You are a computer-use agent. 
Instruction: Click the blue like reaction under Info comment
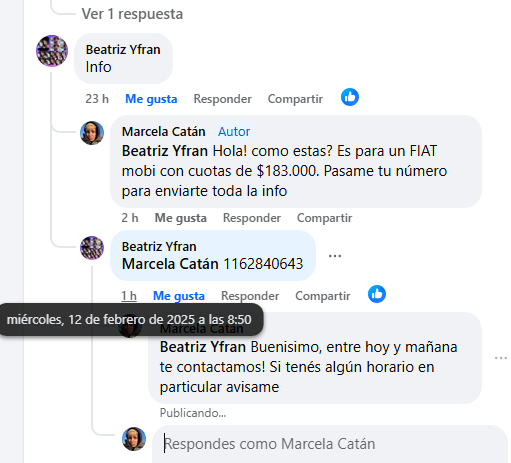coord(350,97)
